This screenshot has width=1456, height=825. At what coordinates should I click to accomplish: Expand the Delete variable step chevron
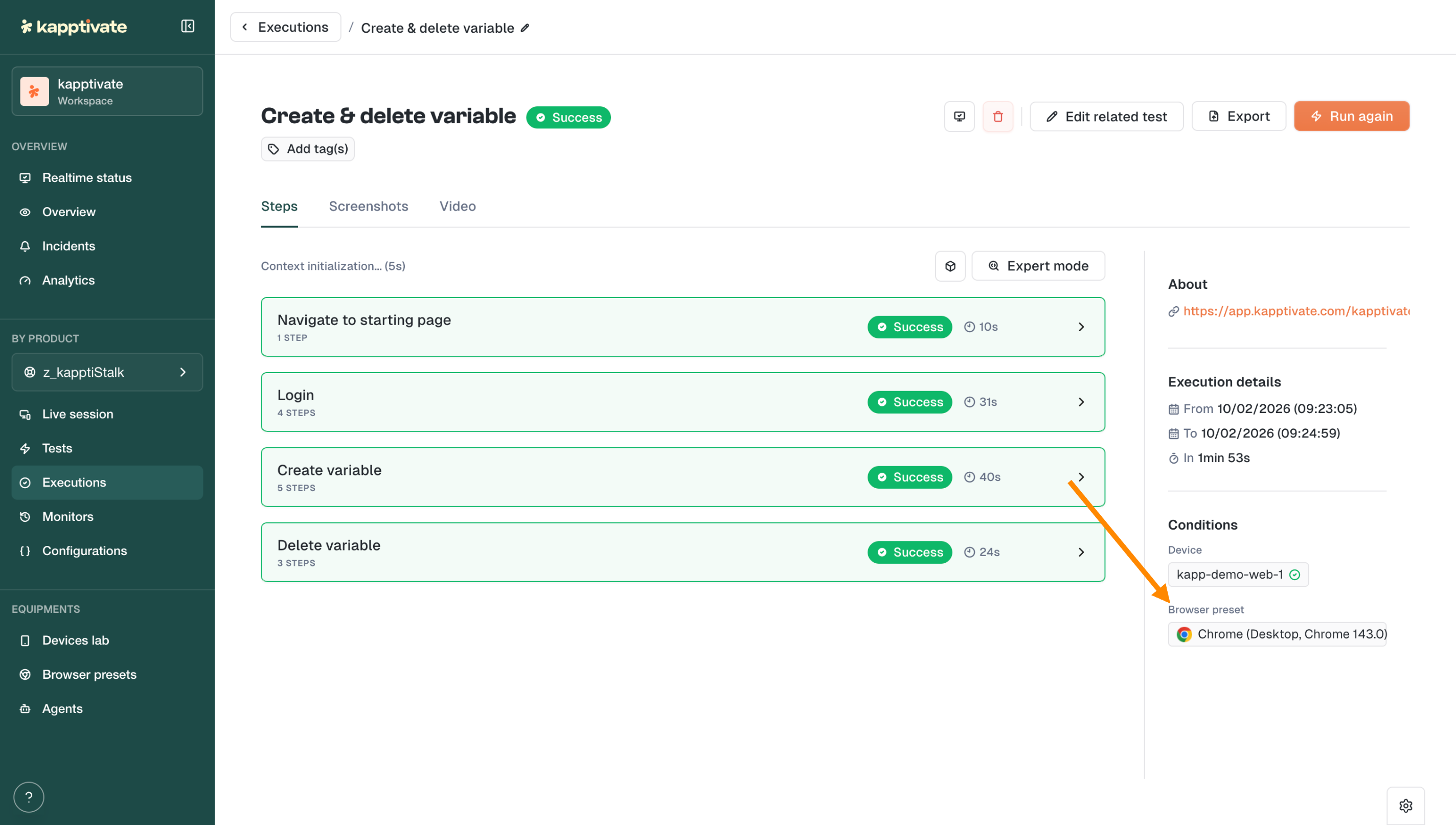click(x=1080, y=552)
